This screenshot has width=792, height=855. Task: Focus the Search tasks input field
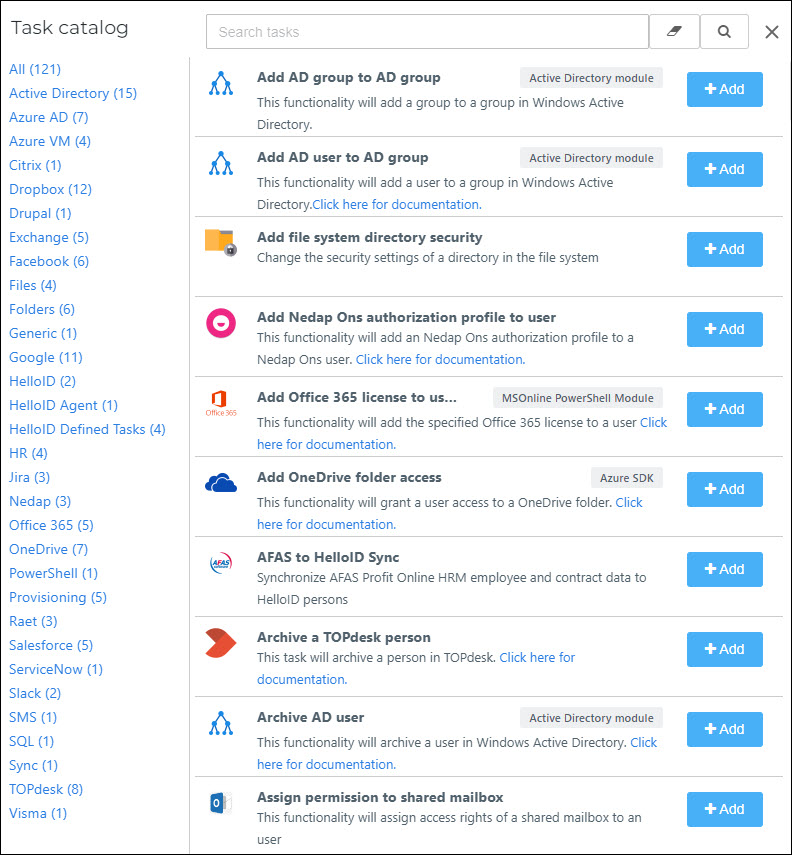pos(427,32)
